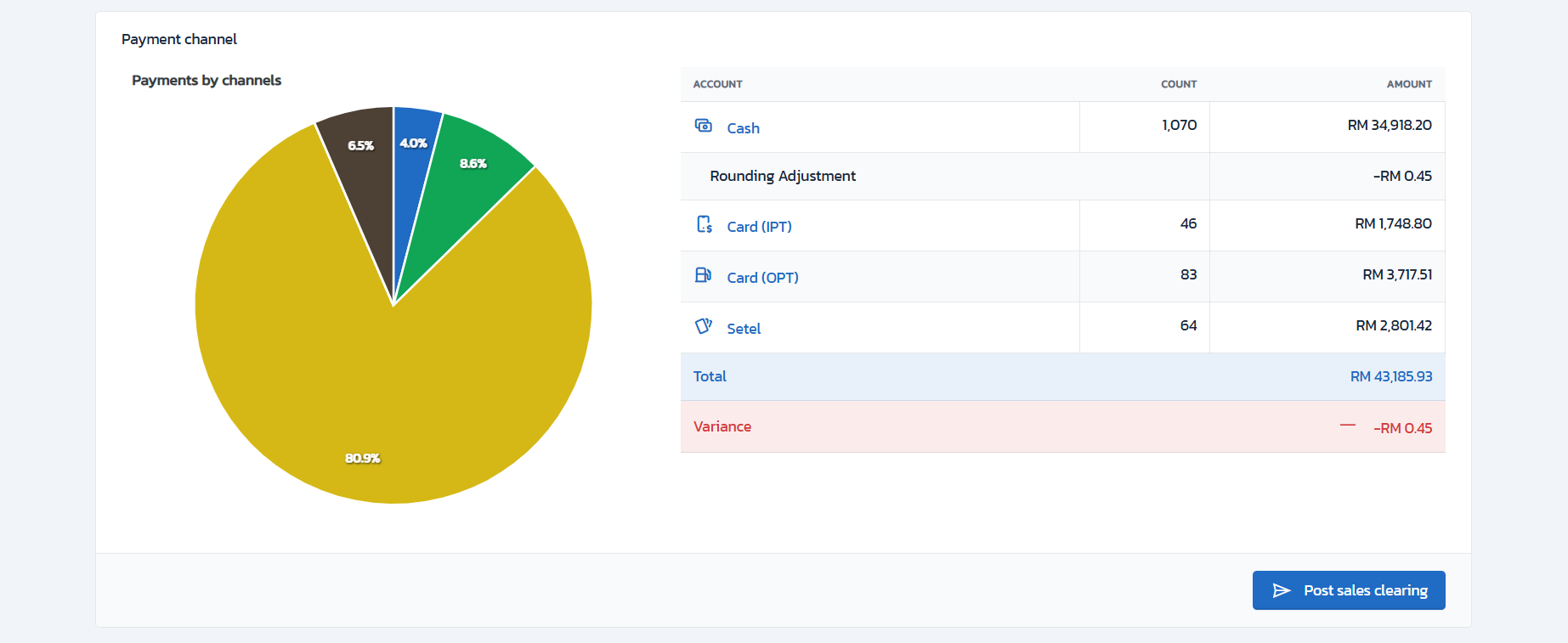This screenshot has width=1568, height=643.
Task: Click the Total amount RM 43,185.93
Action: coord(1390,376)
